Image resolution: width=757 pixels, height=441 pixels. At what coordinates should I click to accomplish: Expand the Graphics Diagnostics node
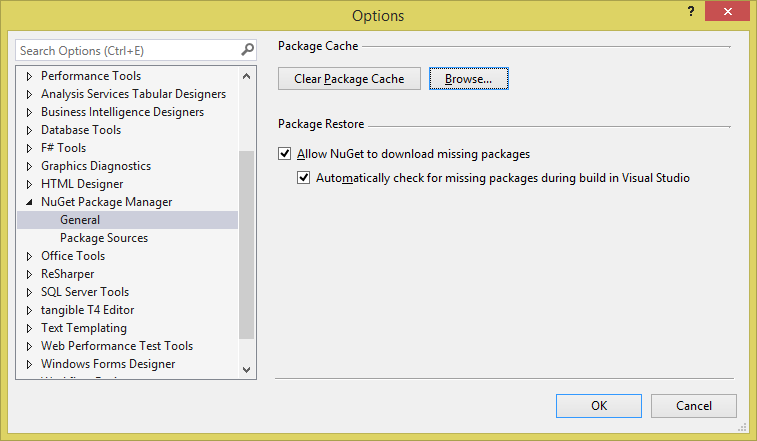pyautogui.click(x=29, y=167)
